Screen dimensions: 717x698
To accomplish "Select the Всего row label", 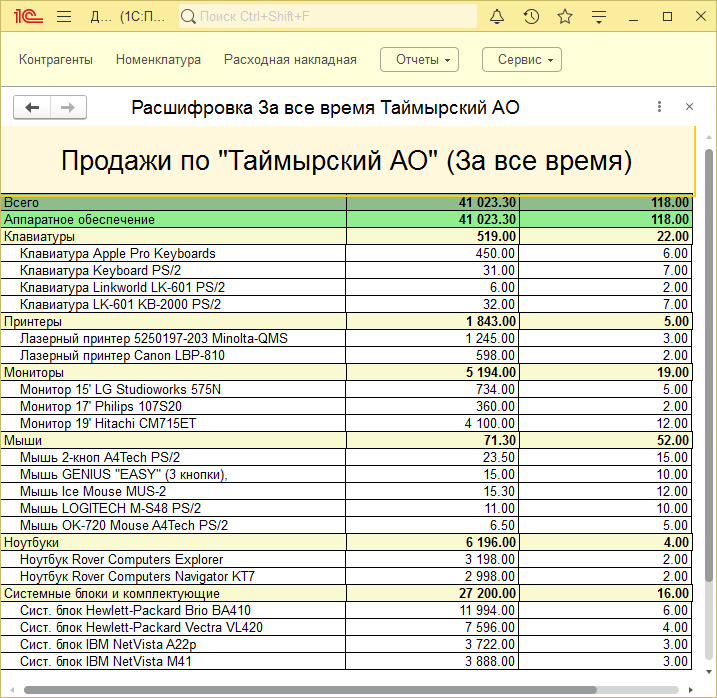I will click(21, 202).
